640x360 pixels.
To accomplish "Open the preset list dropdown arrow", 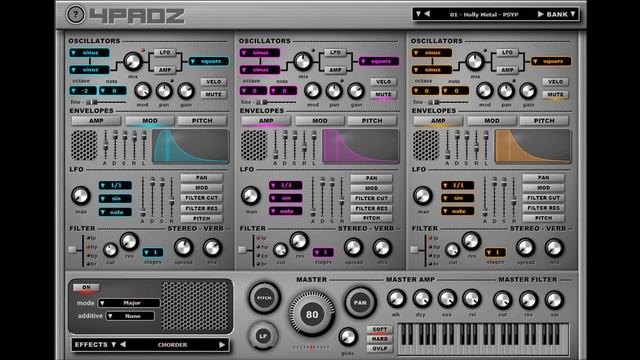I will [x=418, y=14].
